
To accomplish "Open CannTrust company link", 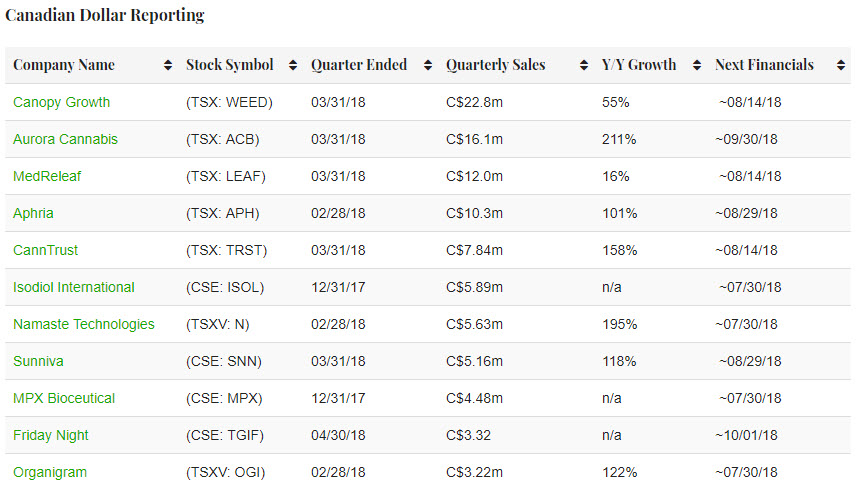I will click(x=45, y=250).
